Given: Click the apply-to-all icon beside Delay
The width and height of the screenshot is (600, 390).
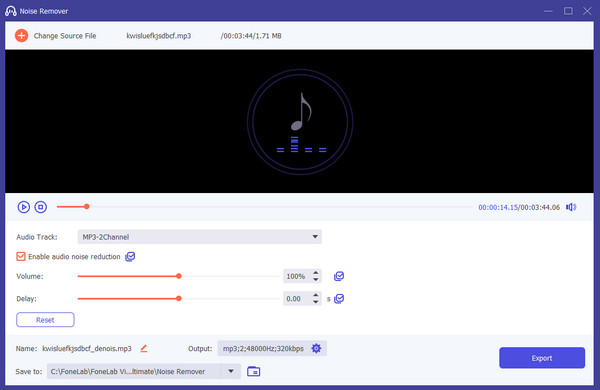Looking at the screenshot, I should [x=339, y=299].
